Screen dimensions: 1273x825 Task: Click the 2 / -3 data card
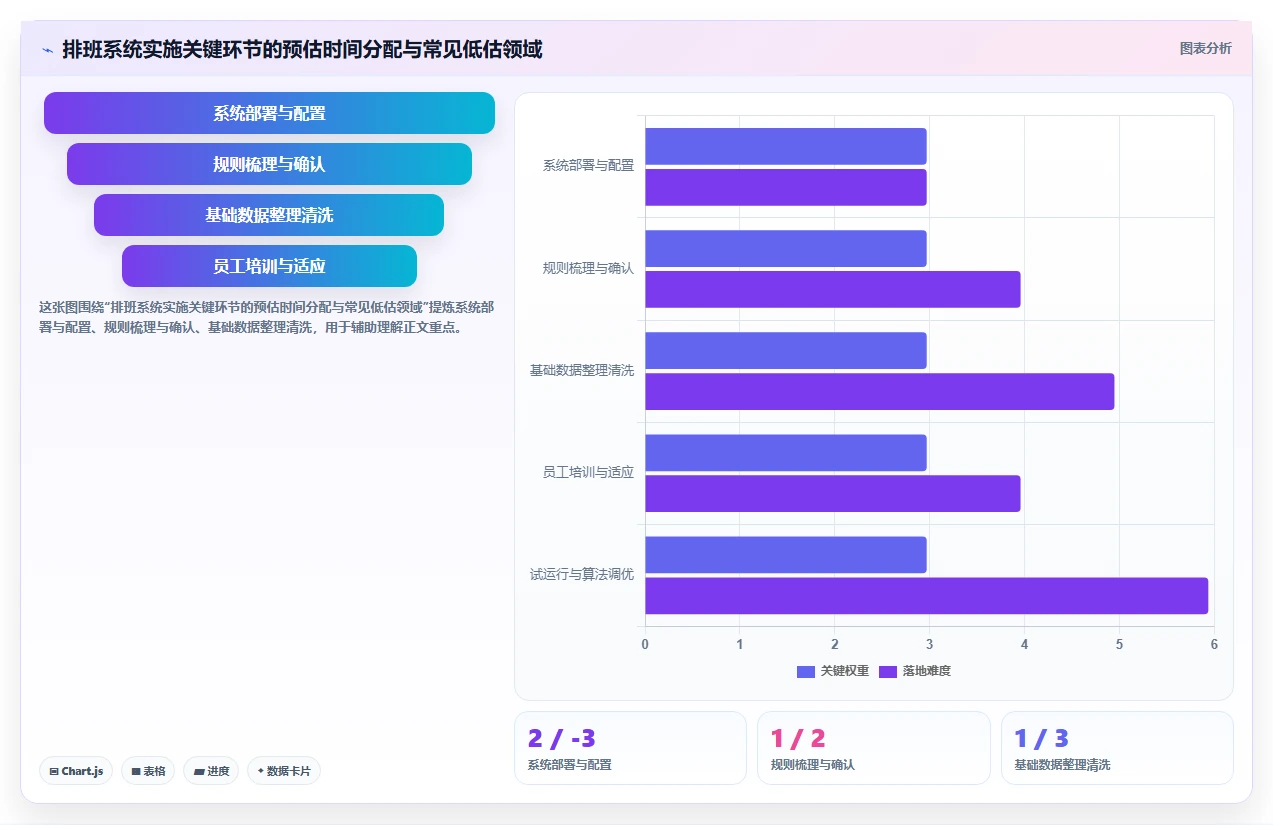[630, 748]
